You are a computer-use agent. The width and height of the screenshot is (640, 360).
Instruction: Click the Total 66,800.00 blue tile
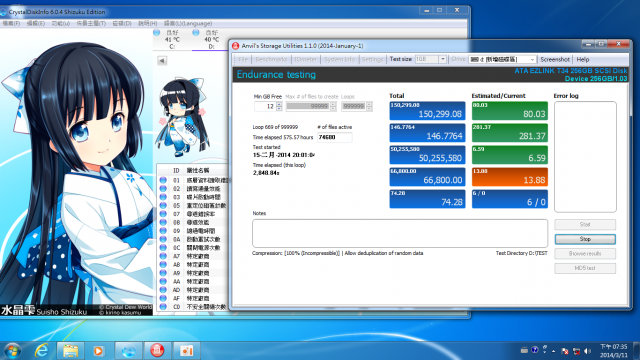[x=427, y=177]
